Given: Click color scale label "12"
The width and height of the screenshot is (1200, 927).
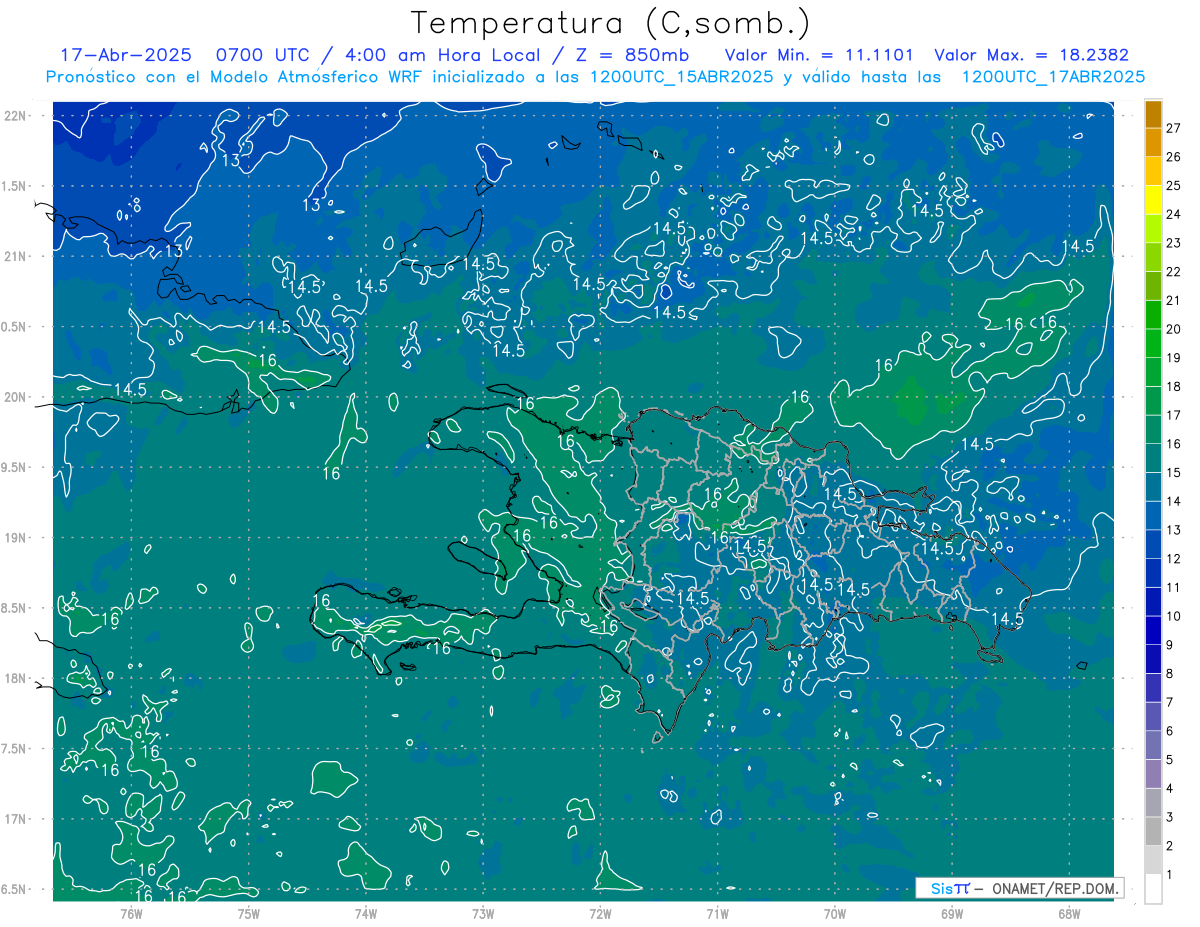Looking at the screenshot, I should pos(1174,559).
